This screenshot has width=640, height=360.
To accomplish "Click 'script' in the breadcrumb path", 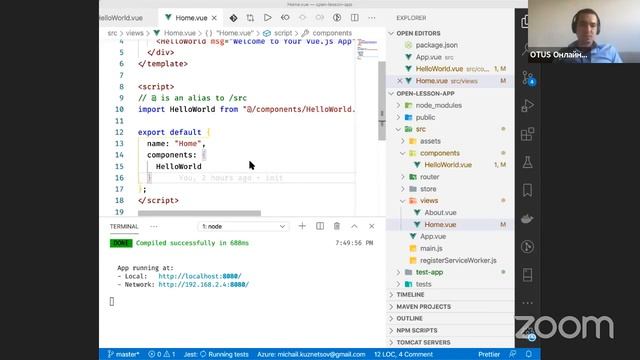I will pos(283,33).
